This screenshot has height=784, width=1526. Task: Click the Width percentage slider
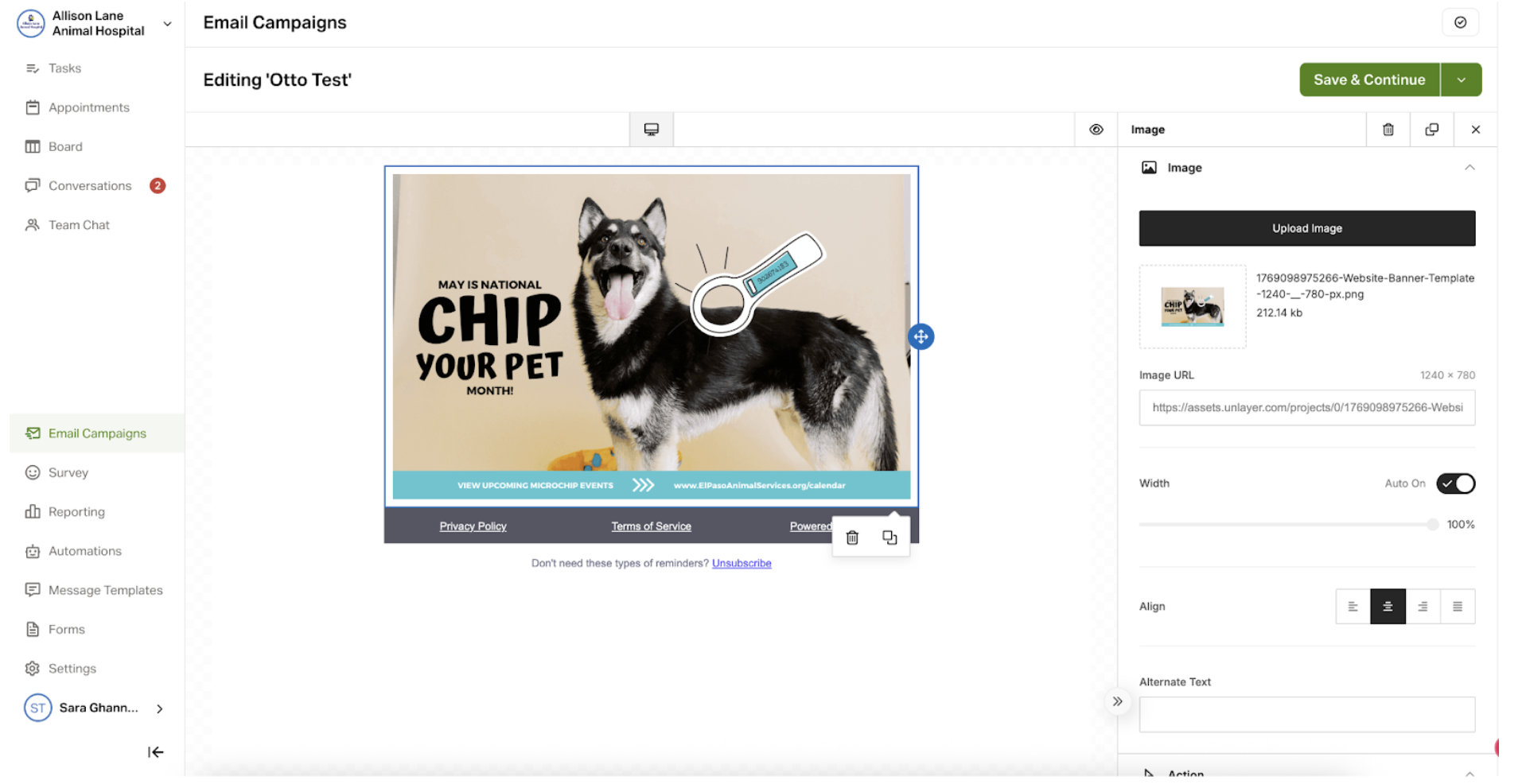1286,525
